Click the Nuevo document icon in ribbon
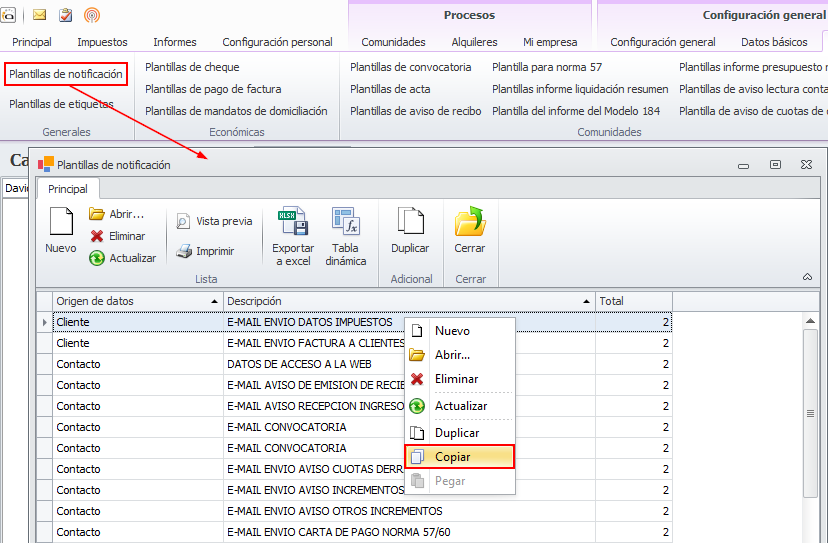Viewport: 828px width, 543px height. [61, 222]
